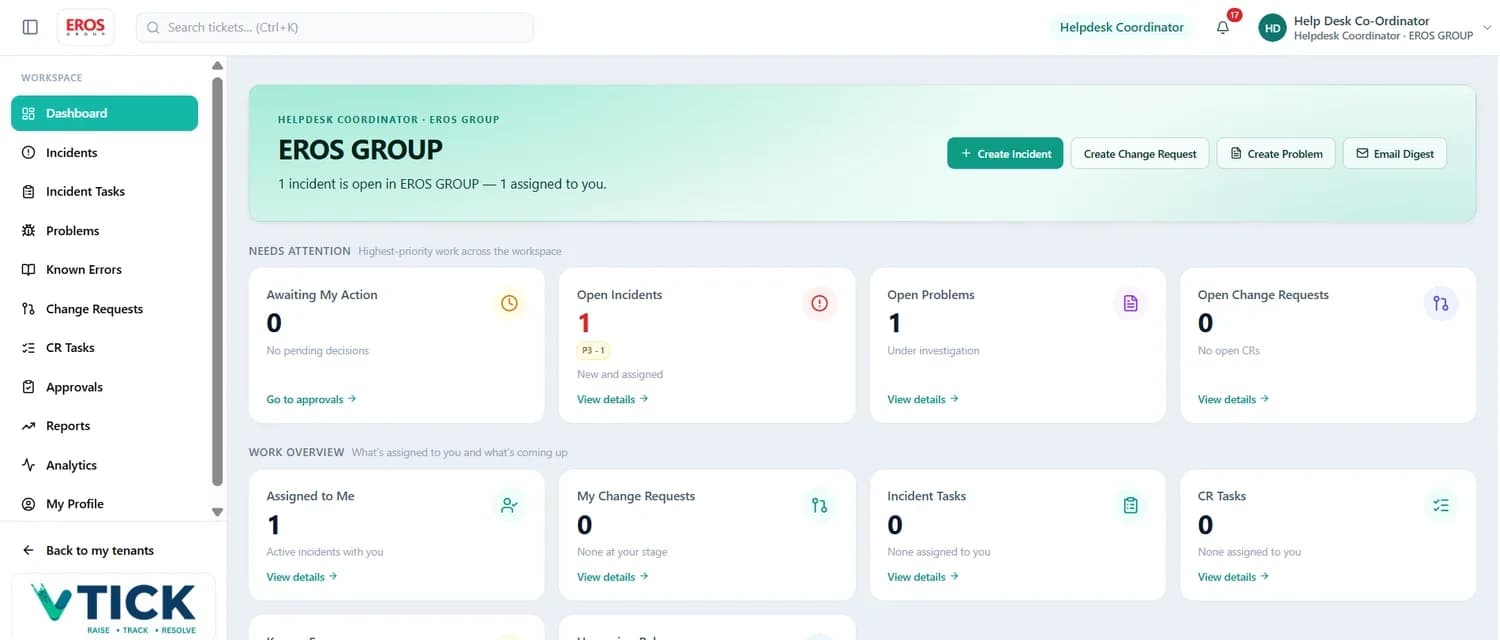Image resolution: width=1500 pixels, height=640 pixels.
Task: Click the sidebar scrollbar up arrow
Action: tap(217, 66)
